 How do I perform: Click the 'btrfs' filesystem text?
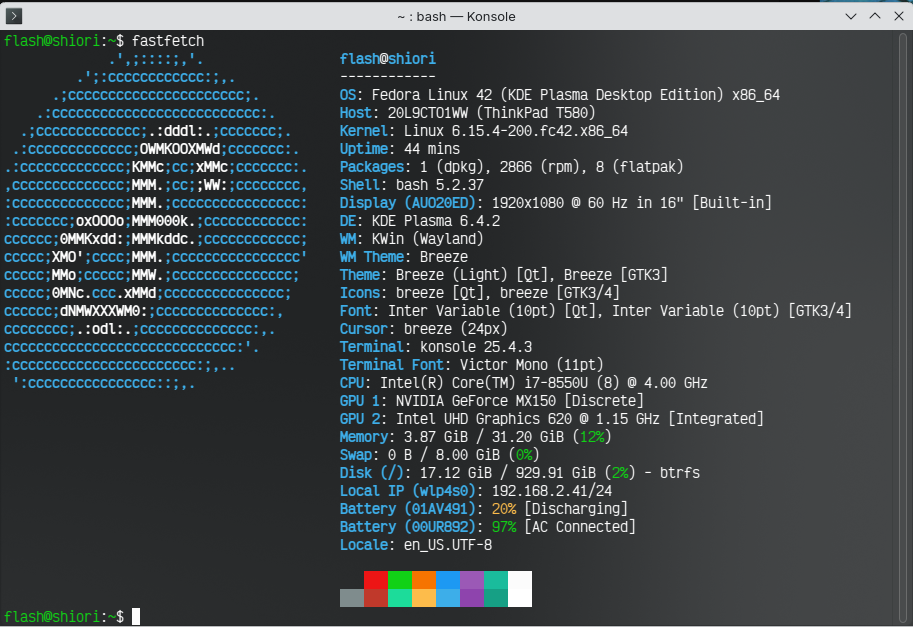[x=680, y=474]
